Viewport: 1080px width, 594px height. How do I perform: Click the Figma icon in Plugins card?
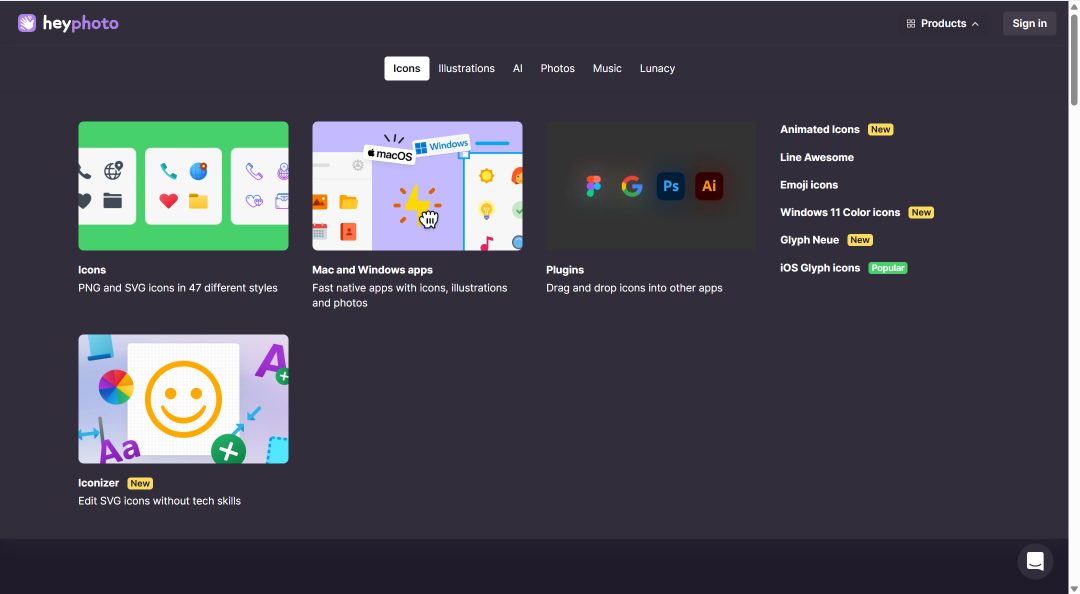point(593,186)
